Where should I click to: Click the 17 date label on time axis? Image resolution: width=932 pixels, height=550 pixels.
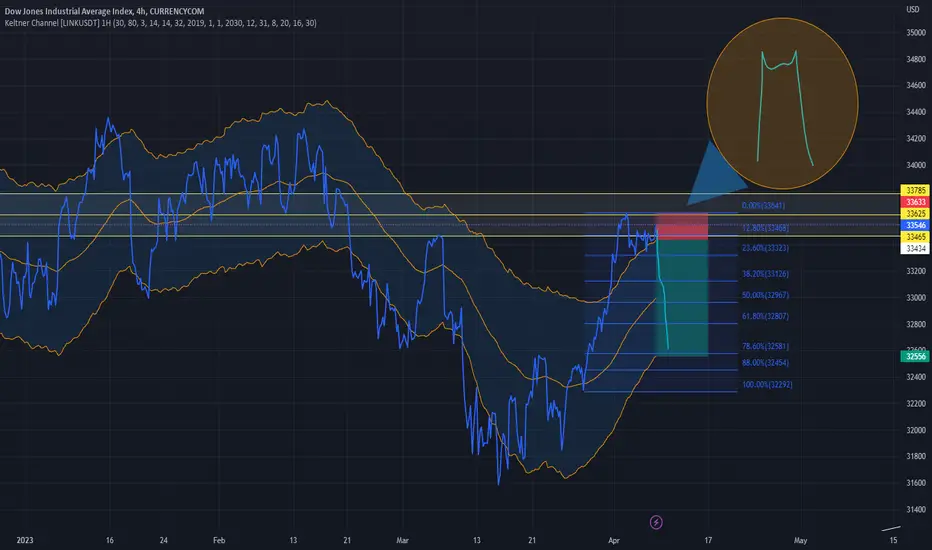coord(708,540)
